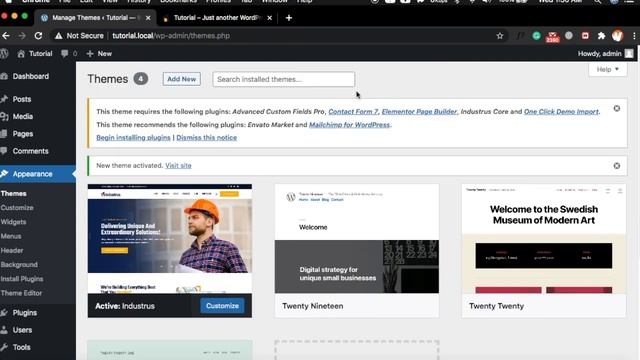Open Mailchimp for WordPress link

349,125
